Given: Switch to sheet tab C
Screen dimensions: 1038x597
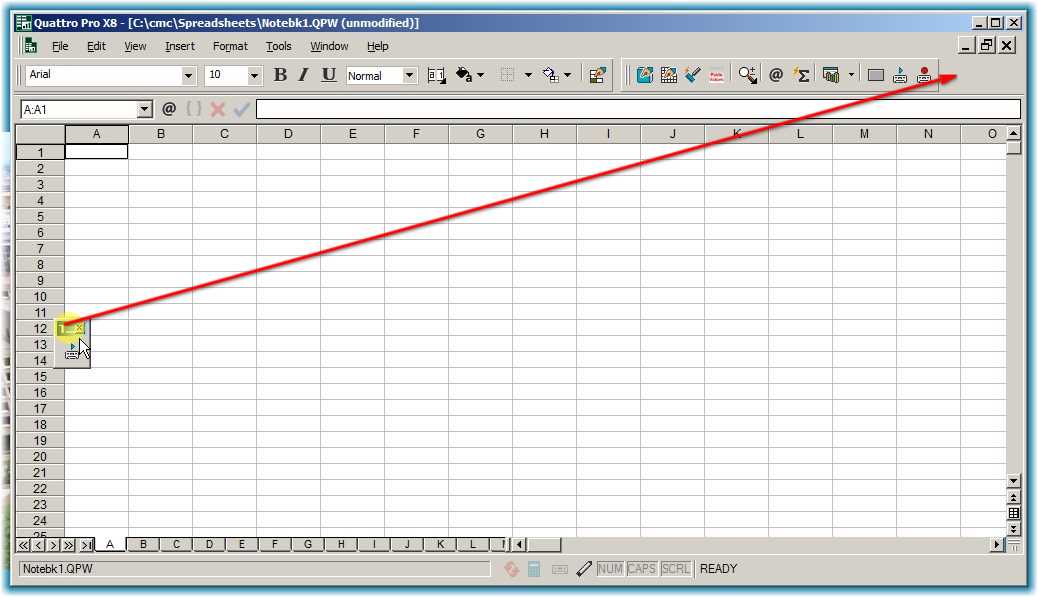Looking at the screenshot, I should coord(176,545).
